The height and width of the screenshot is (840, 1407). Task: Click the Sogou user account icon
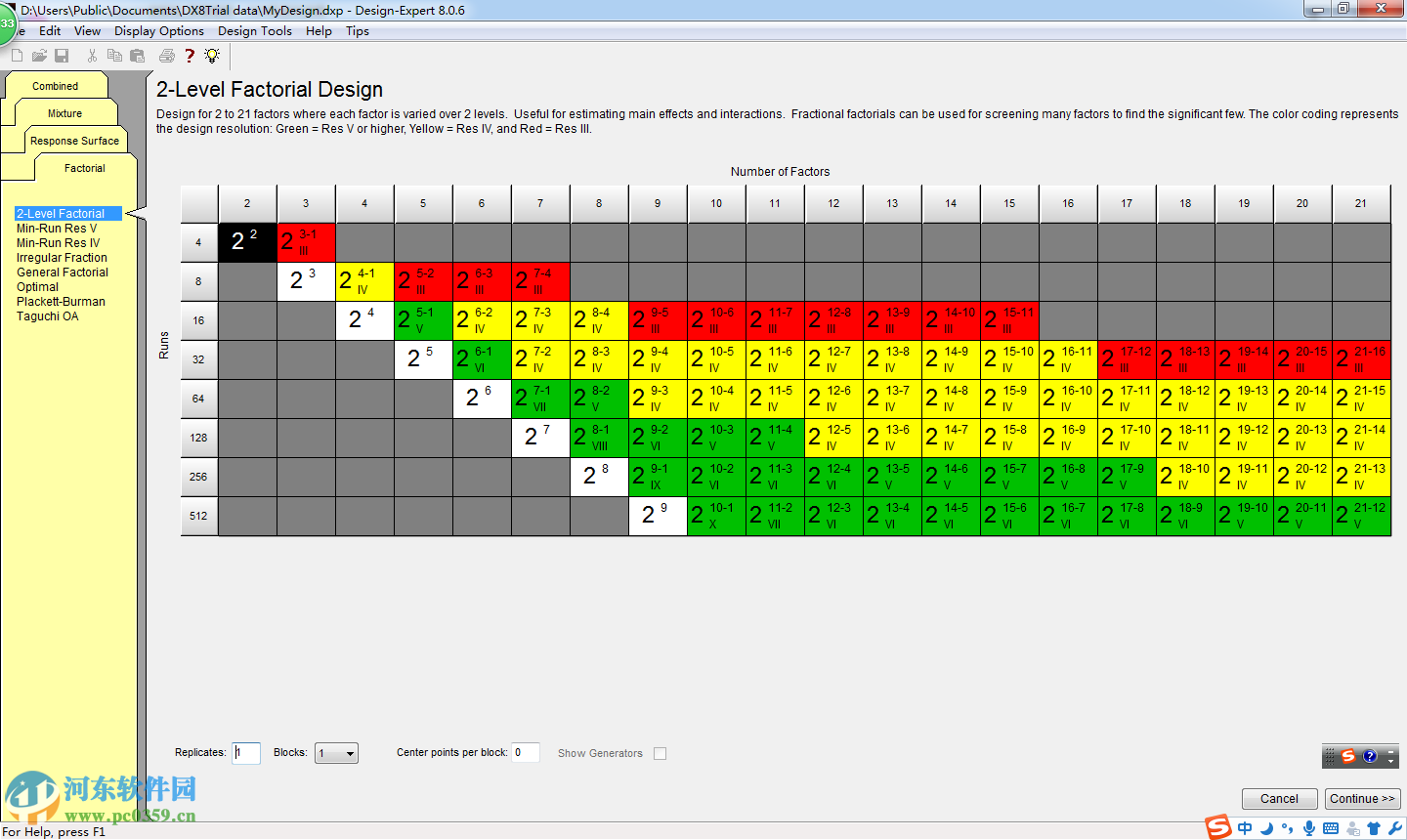click(1353, 828)
